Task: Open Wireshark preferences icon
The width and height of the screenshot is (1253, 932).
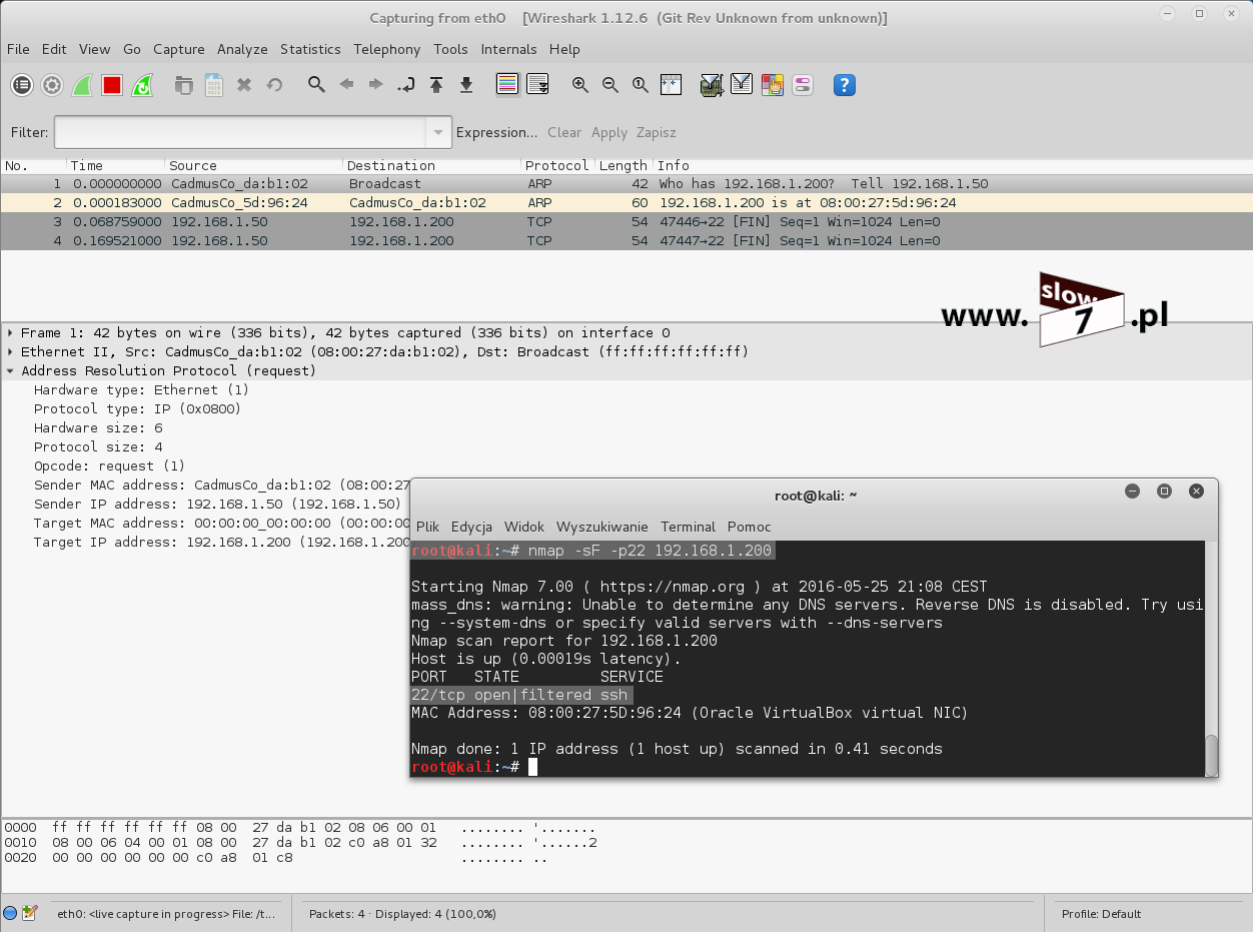Action: [802, 85]
